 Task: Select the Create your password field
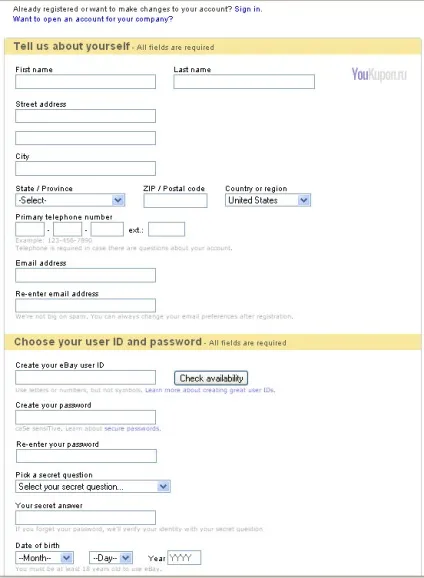click(86, 417)
